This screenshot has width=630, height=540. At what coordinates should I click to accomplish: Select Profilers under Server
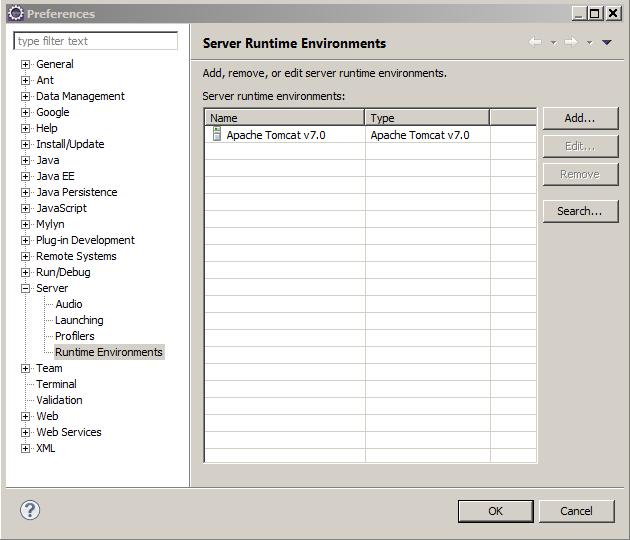(75, 336)
